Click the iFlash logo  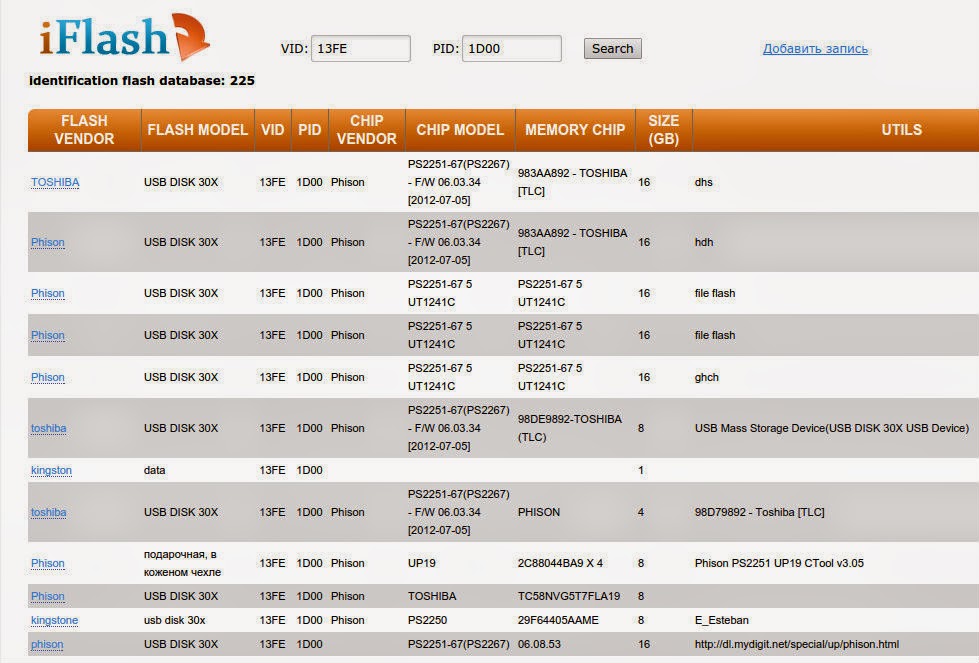click(x=124, y=37)
